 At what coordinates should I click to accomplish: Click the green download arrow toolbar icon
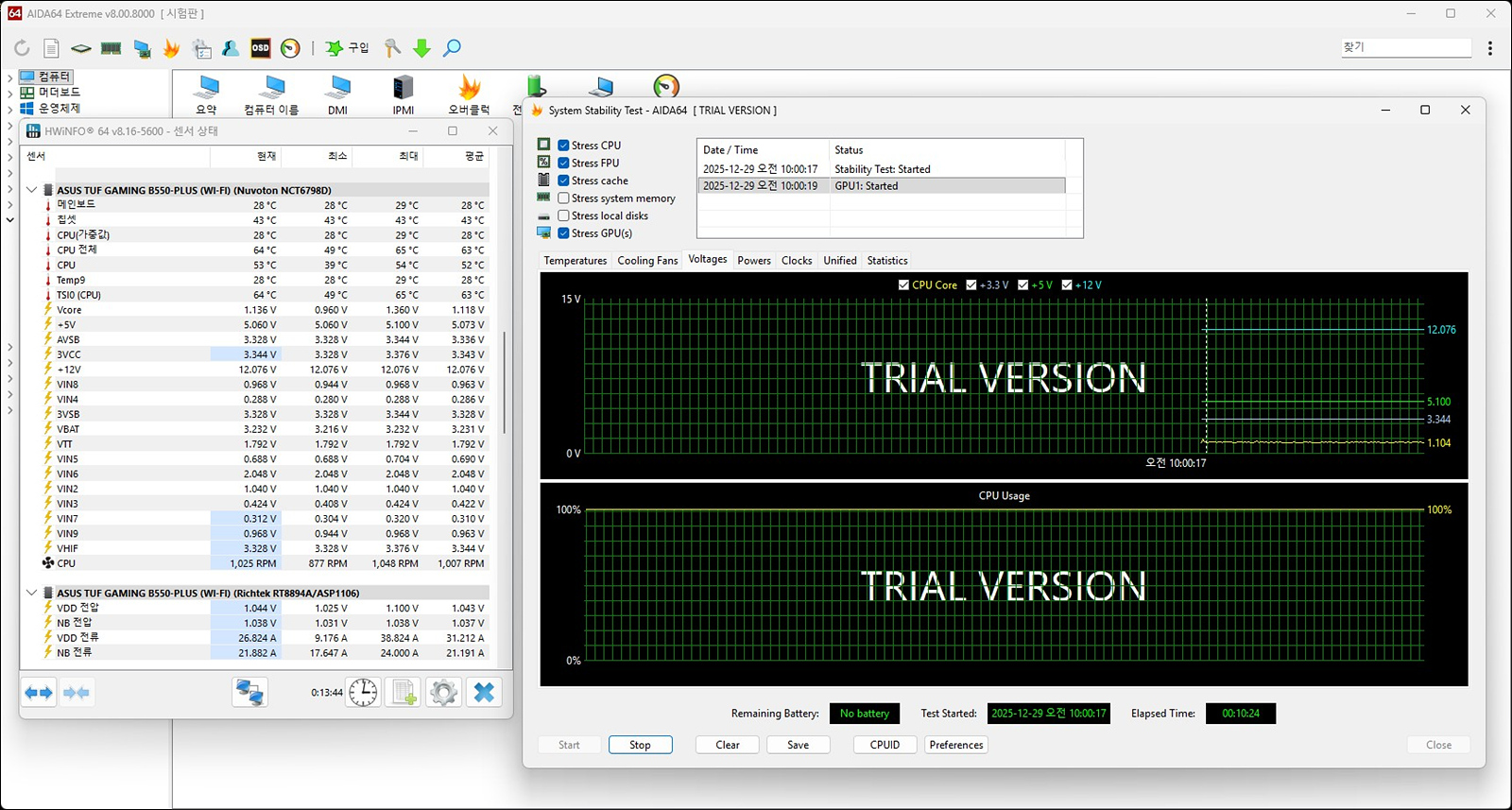click(422, 47)
